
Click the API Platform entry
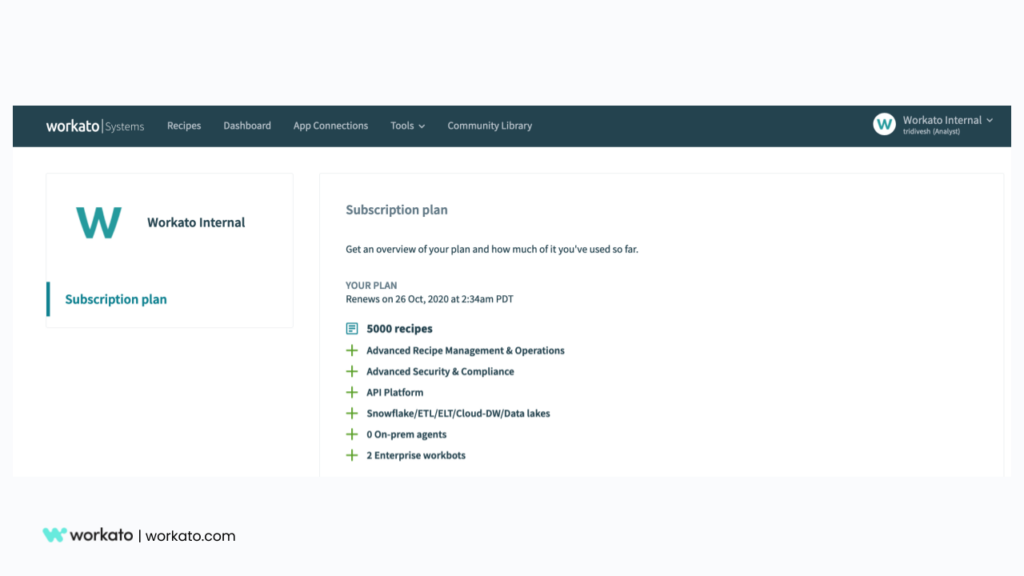tap(394, 392)
